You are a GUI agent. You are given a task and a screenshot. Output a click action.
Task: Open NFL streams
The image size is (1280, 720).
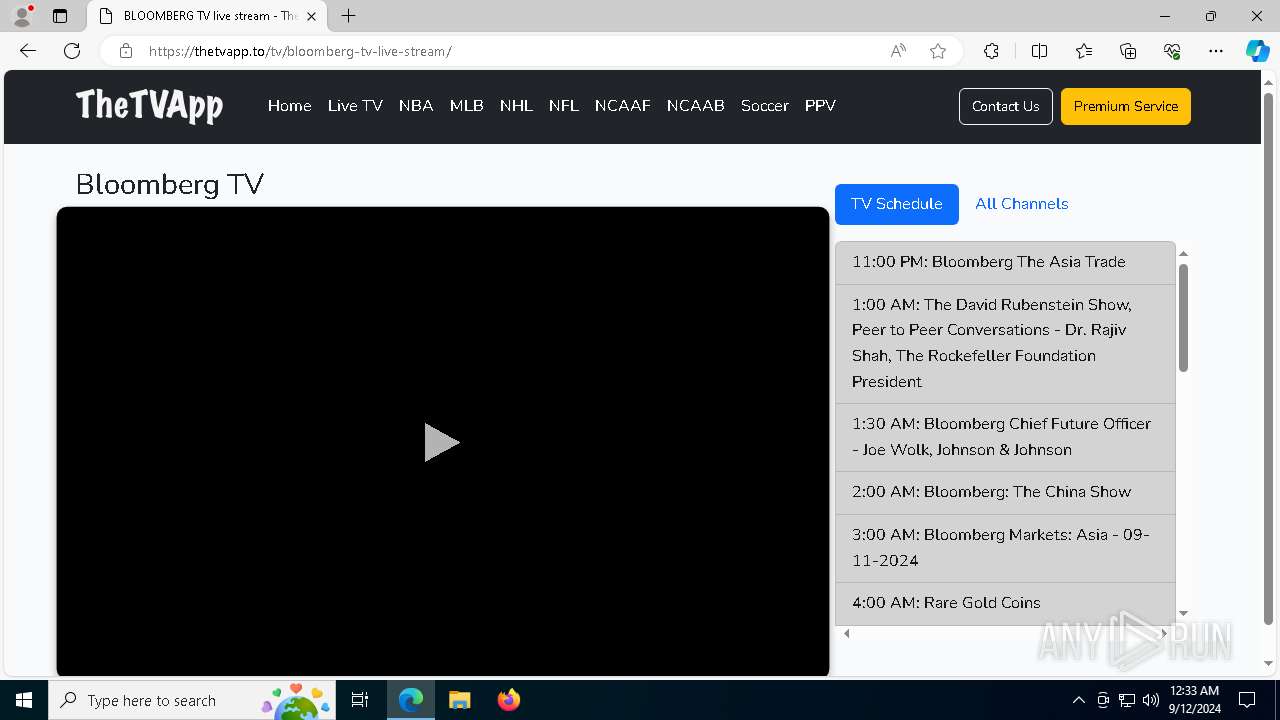pos(564,106)
